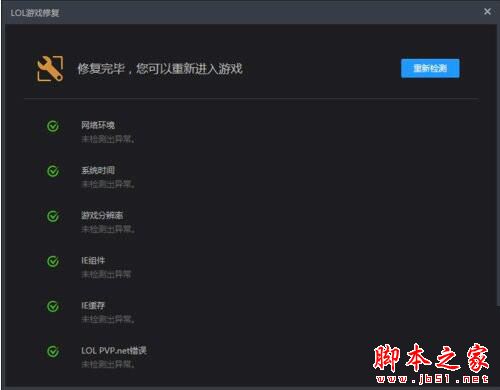This screenshot has height=390, width=500.
Task: Select the 游戏分辨率 item label
Action: pos(102,215)
